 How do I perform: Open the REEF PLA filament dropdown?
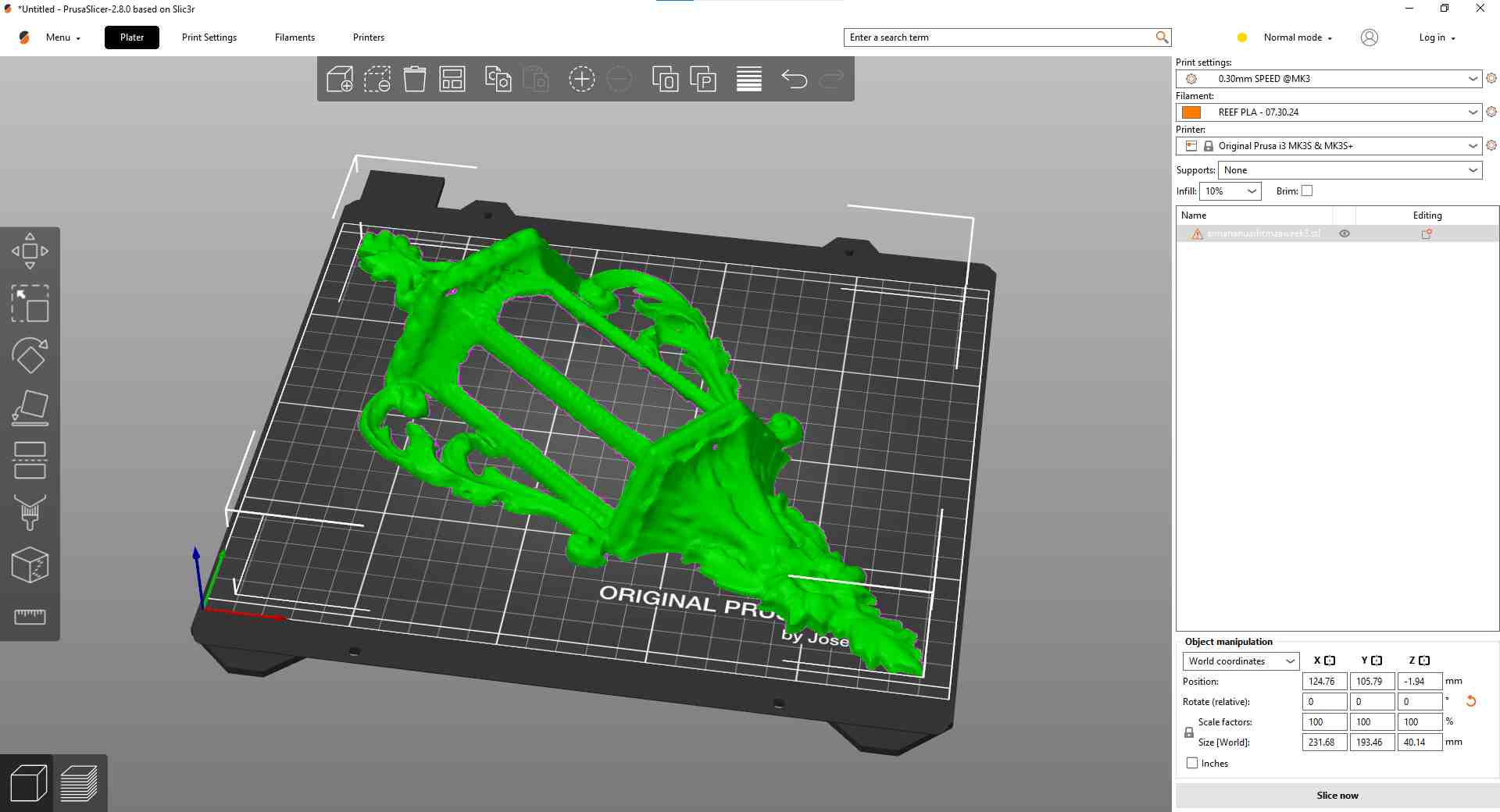pyautogui.click(x=1328, y=112)
